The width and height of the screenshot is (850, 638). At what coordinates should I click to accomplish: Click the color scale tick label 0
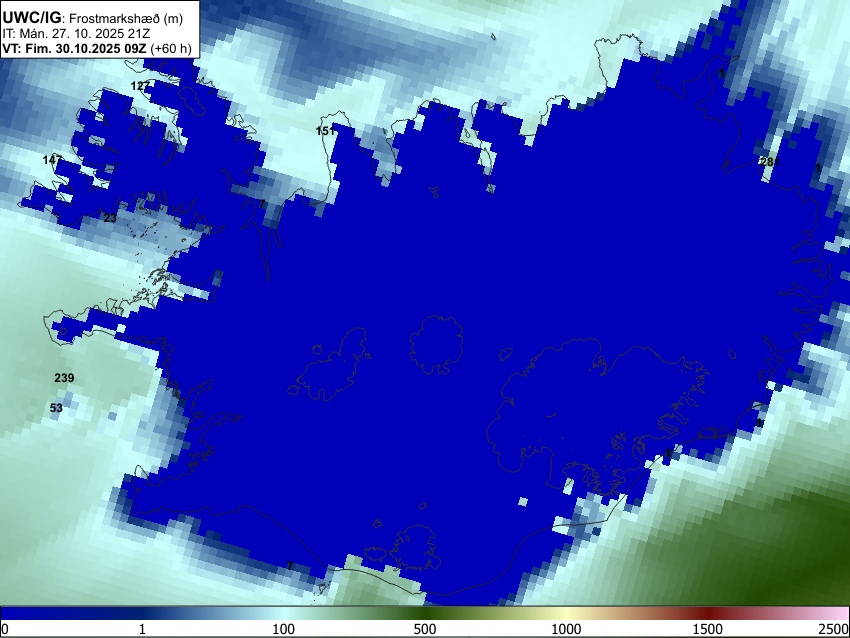[x=5, y=629]
